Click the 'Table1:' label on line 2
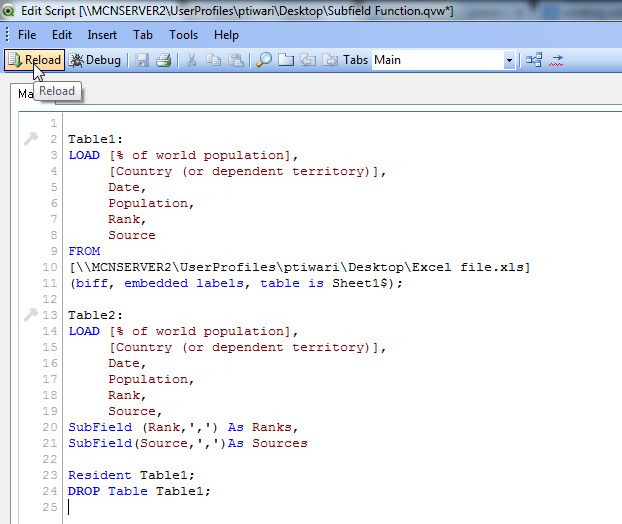 (x=96, y=139)
